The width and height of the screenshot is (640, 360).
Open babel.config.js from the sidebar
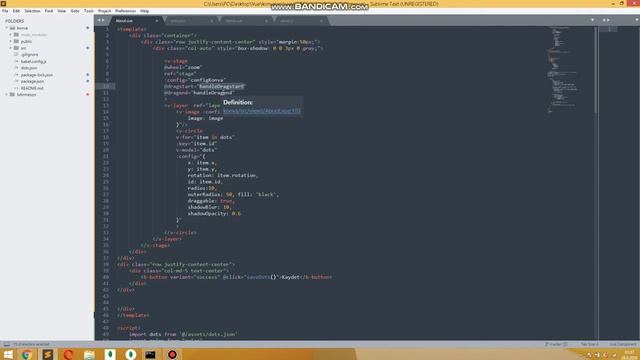[33, 61]
